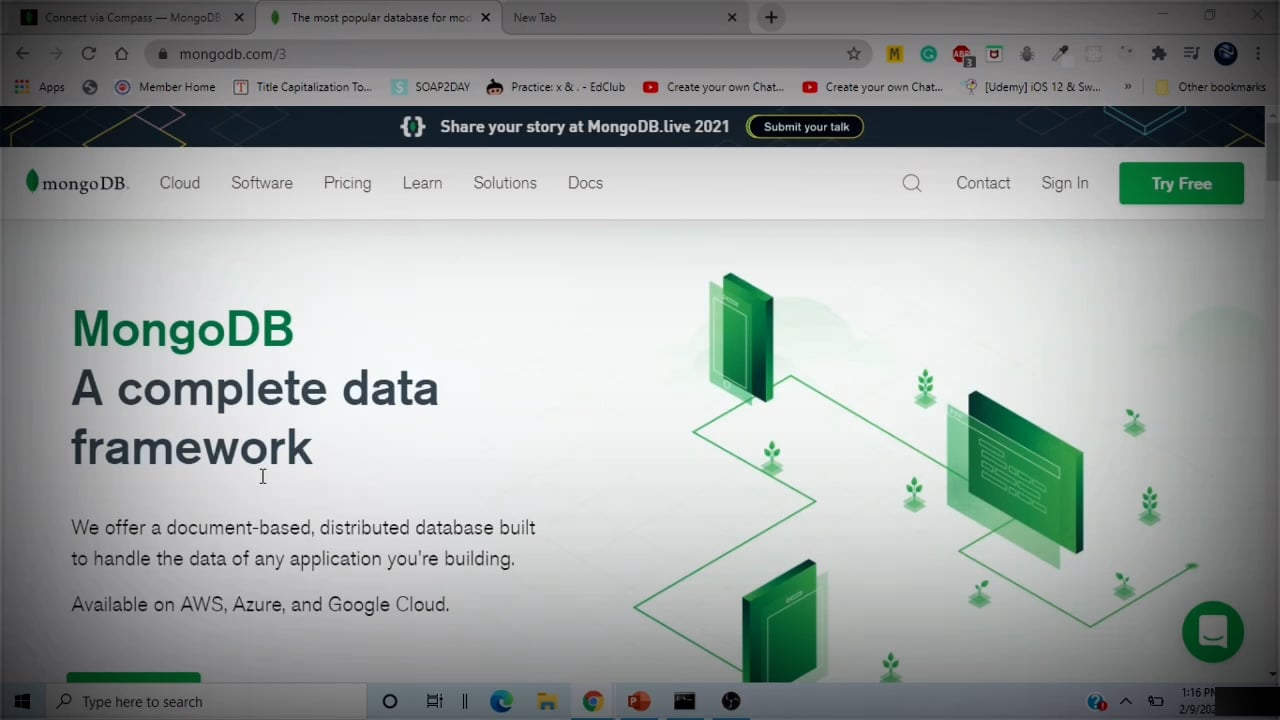
Task: Close the New Tab tab
Action: tap(731, 17)
